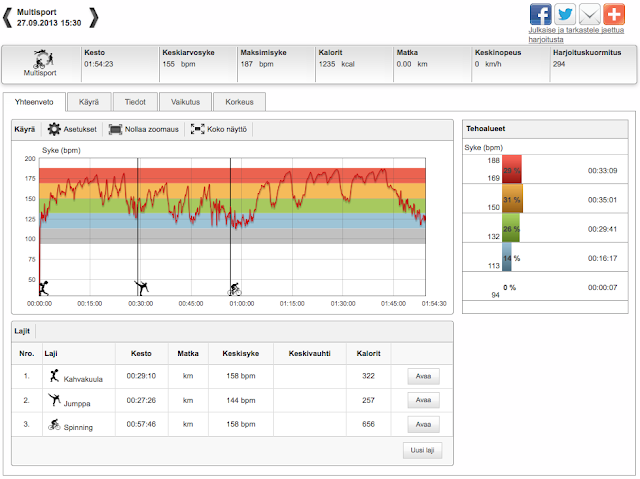Click duration 00:57:46 cell
Viewport: 640px width, 479px height.
pos(141,424)
